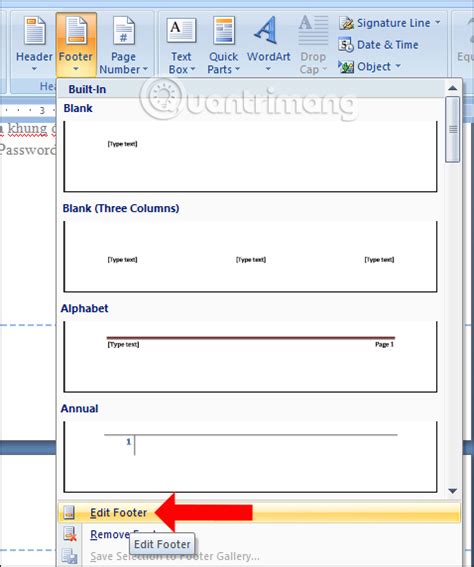
Task: Click the Page Number icon
Action: [x=124, y=31]
